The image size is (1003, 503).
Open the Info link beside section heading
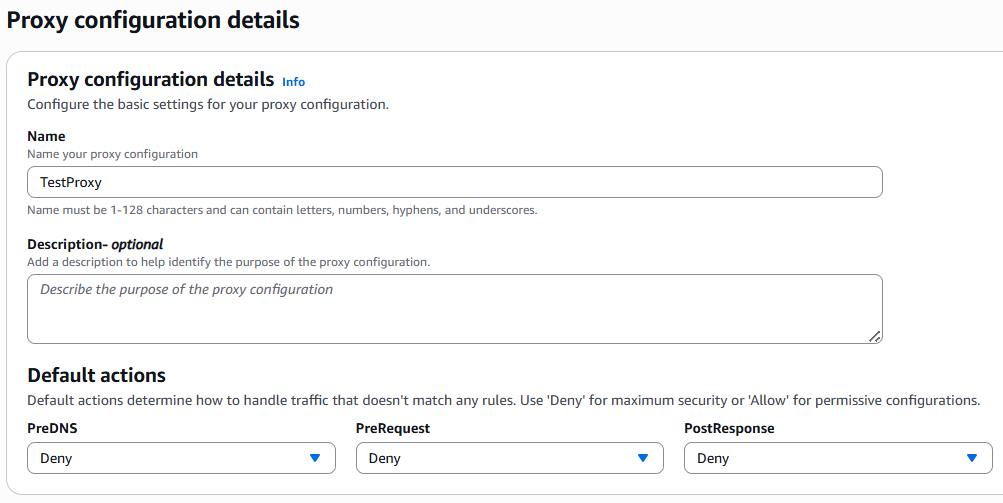click(293, 82)
